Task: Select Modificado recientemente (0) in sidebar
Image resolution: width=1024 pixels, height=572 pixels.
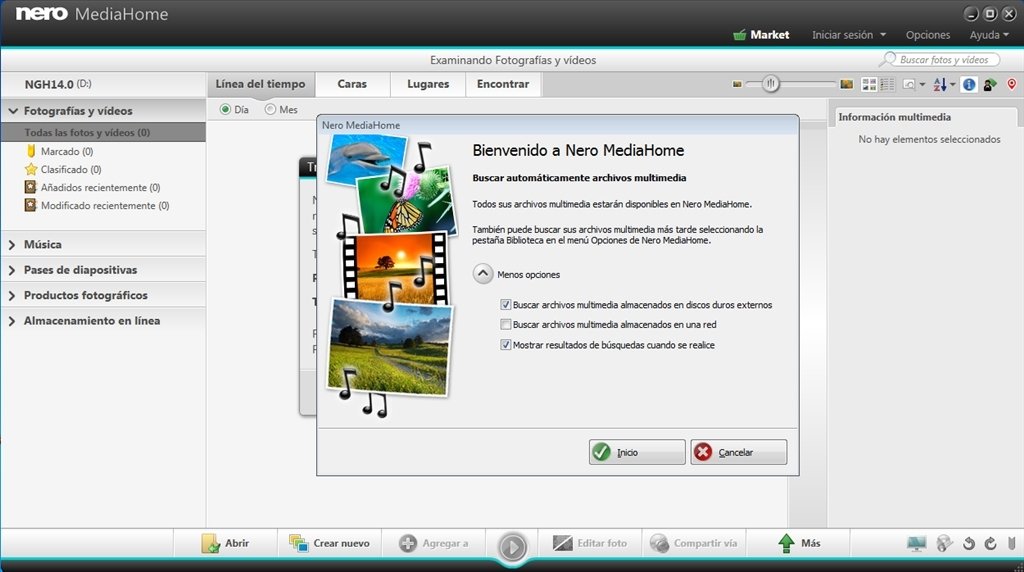Action: click(105, 206)
